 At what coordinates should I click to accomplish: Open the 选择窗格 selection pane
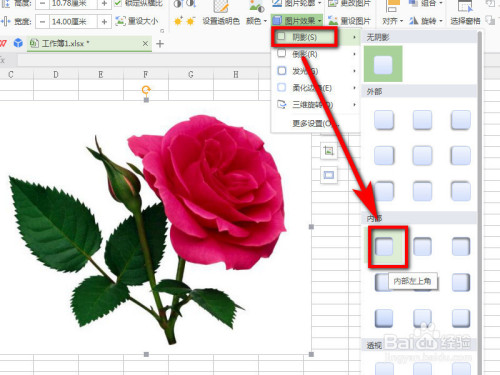(x=465, y=13)
